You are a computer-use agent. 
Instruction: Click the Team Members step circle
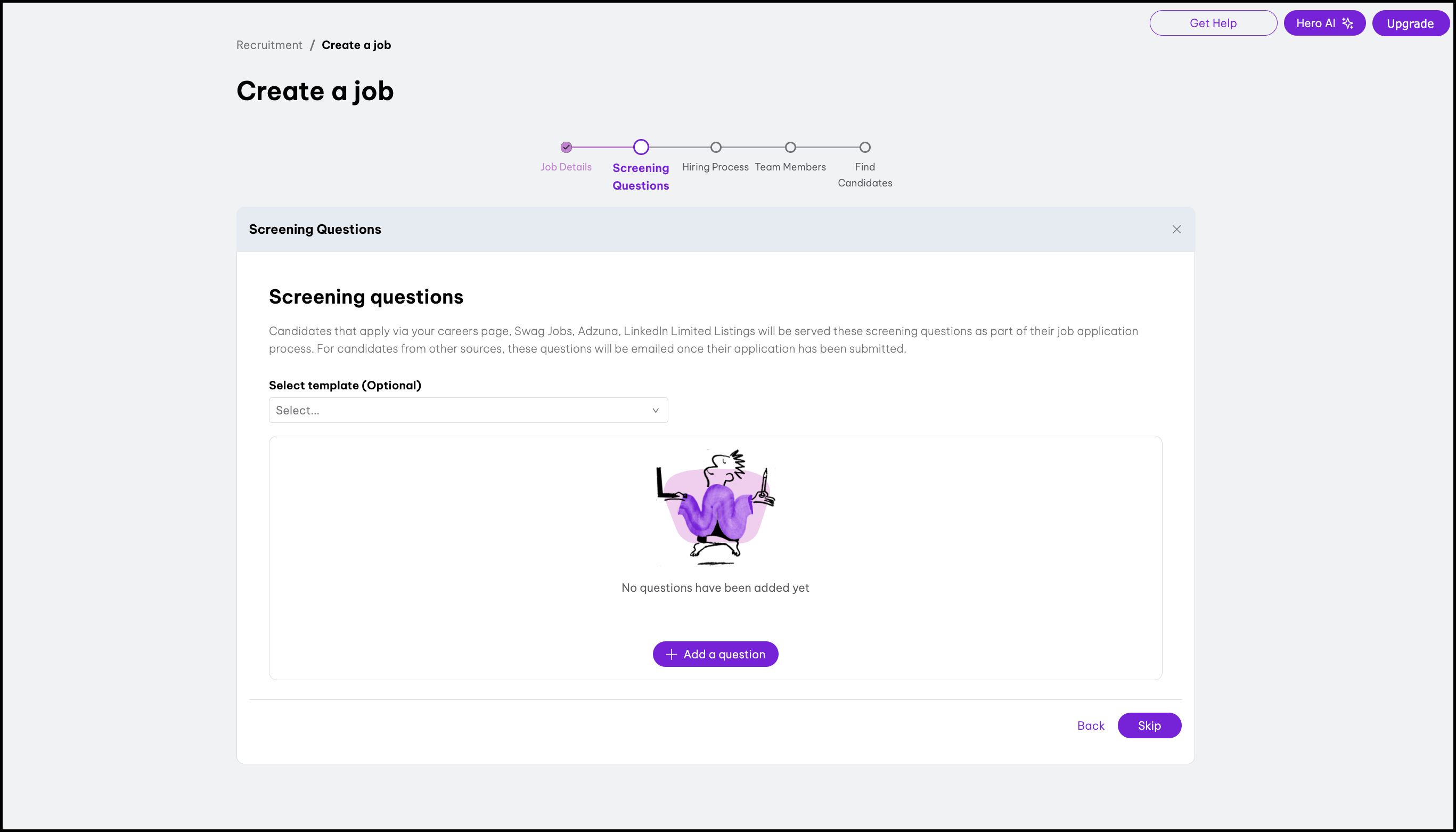pyautogui.click(x=790, y=148)
